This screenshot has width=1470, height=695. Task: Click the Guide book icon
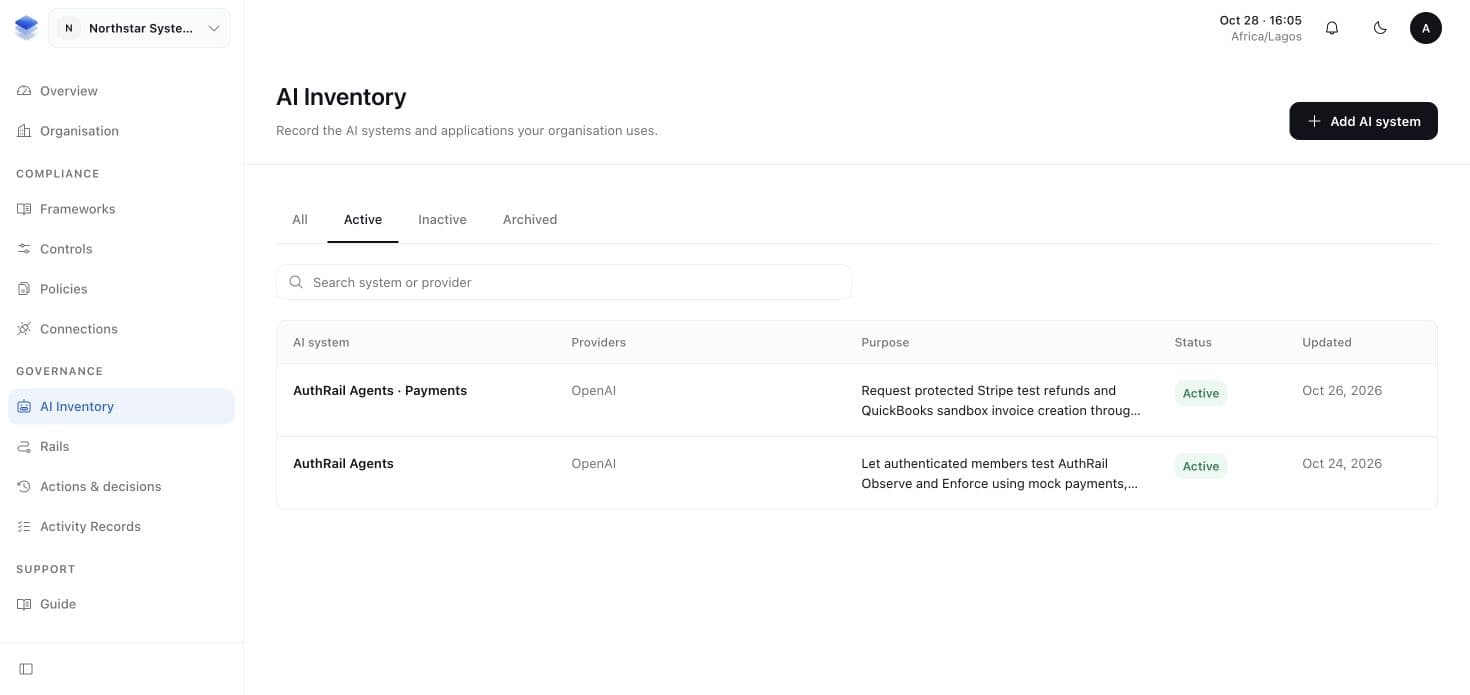coord(24,604)
